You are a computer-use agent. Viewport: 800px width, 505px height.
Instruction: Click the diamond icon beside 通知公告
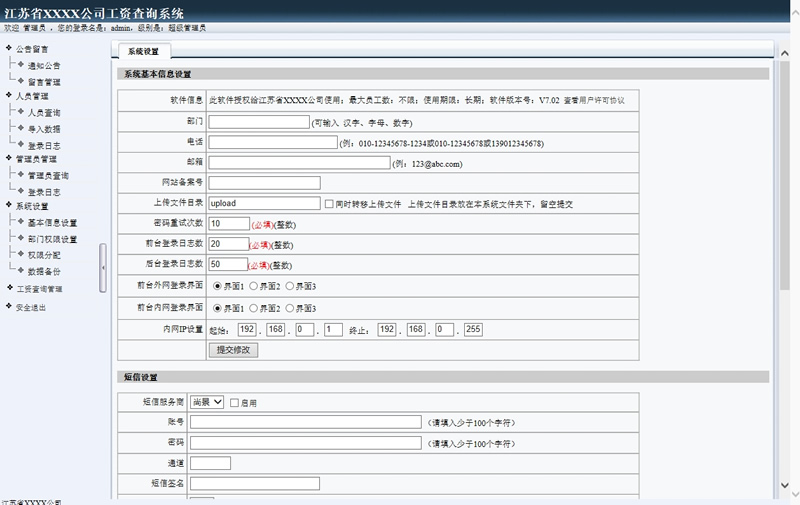pos(20,65)
